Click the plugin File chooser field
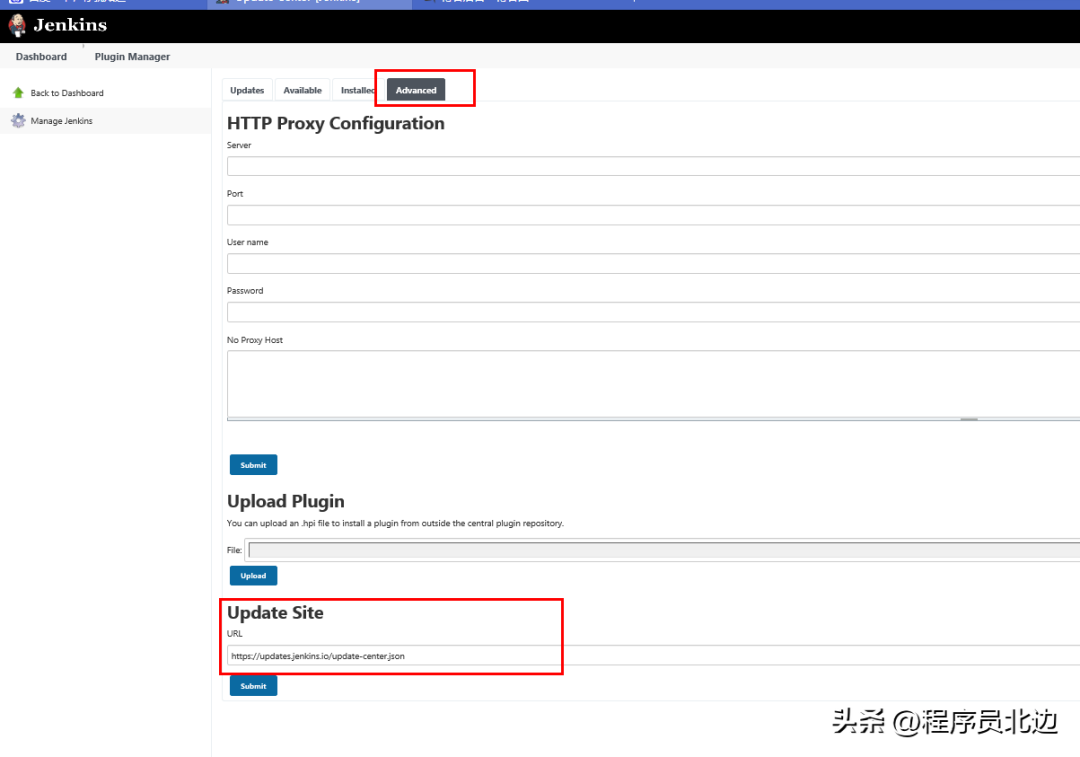The height and width of the screenshot is (757, 1080). point(664,550)
